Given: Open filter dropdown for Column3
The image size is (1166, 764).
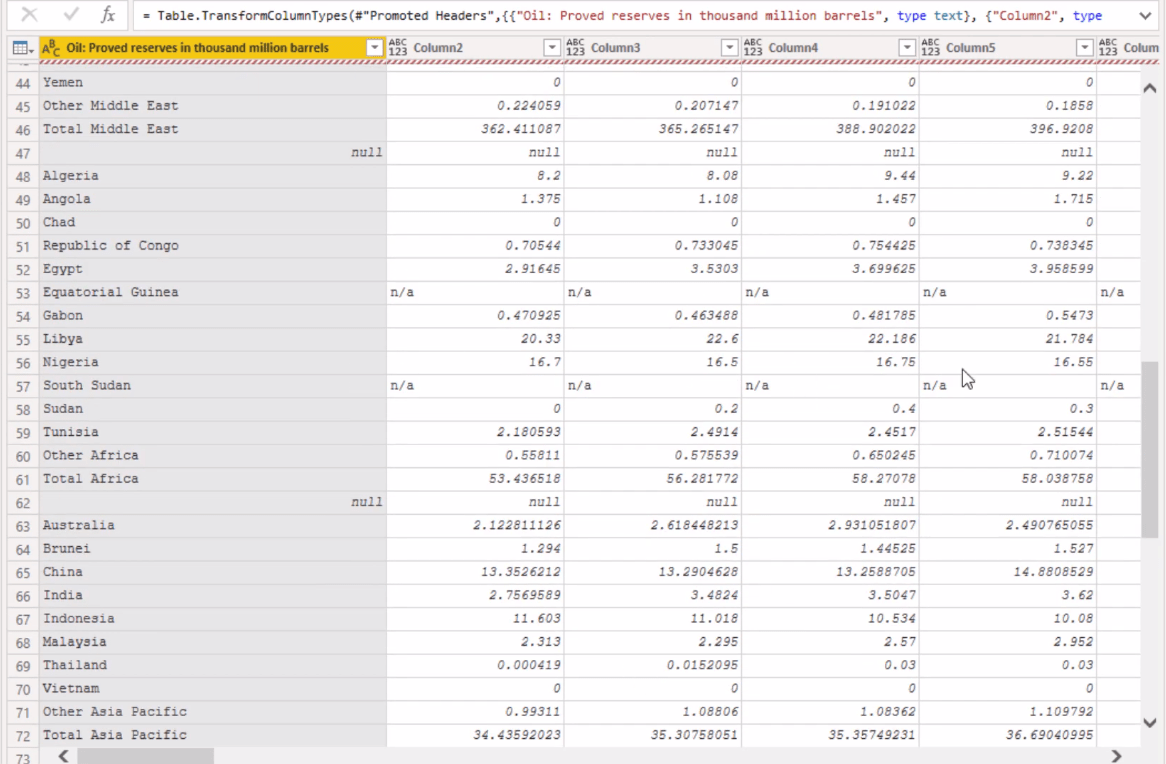Looking at the screenshot, I should [x=729, y=48].
